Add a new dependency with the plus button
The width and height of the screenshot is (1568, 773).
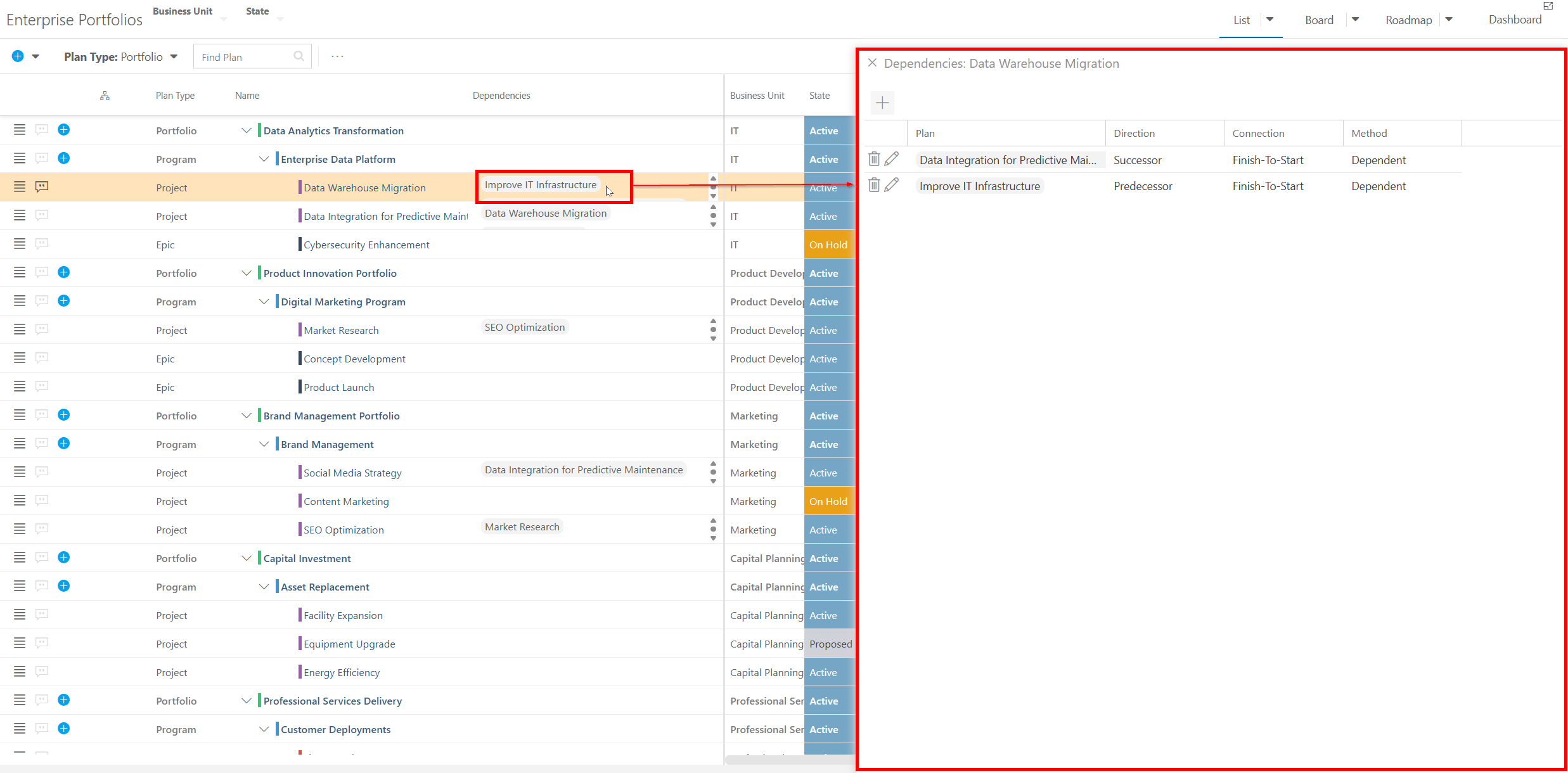[x=882, y=103]
